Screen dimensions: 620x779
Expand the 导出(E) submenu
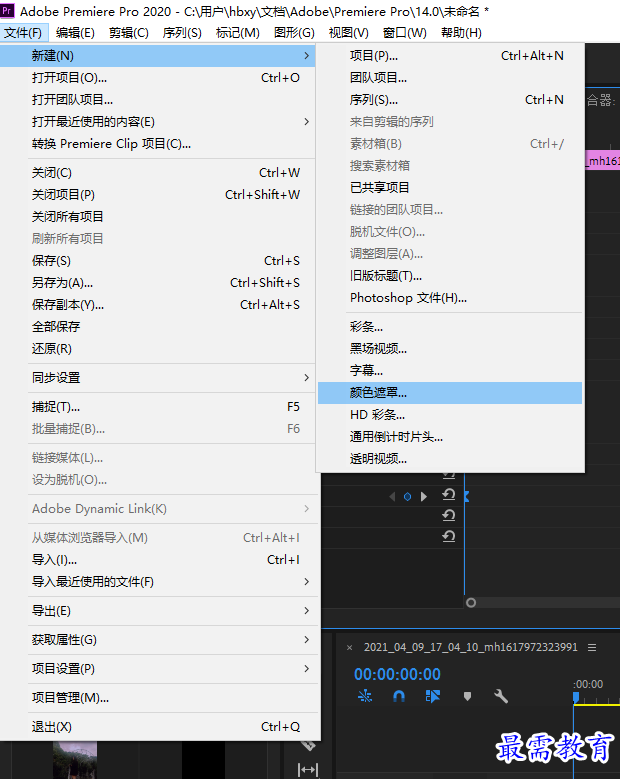tap(307, 611)
